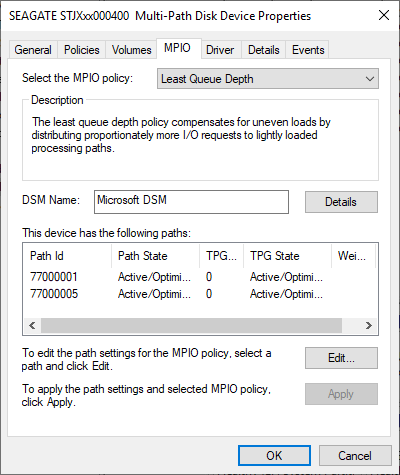The height and width of the screenshot is (475, 400).
Task: Select path 77000005 in the list
Action: click(x=200, y=294)
